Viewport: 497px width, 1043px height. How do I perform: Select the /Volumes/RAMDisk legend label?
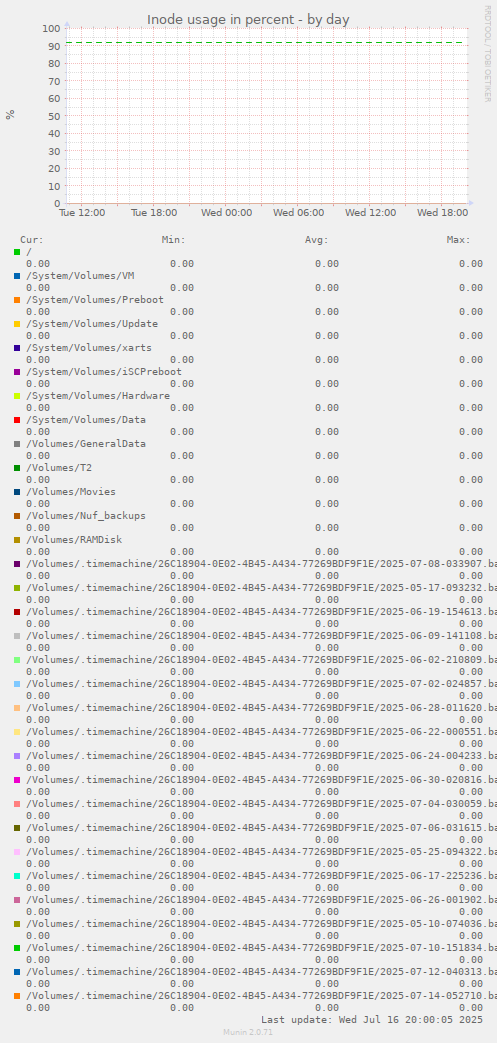(74, 539)
